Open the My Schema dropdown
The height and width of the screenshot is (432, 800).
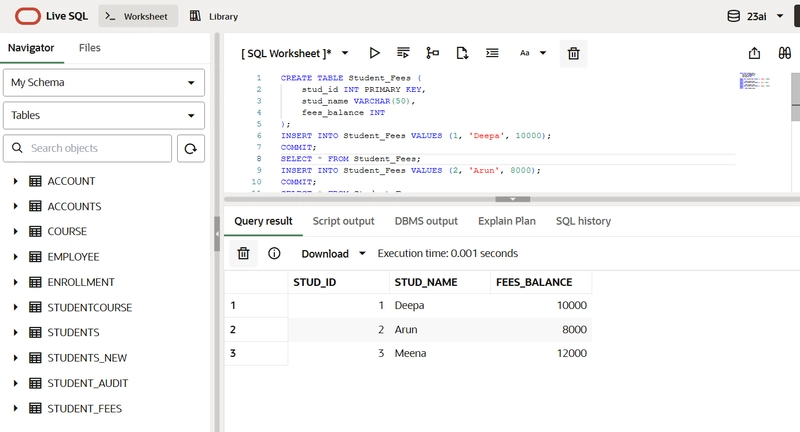coord(104,82)
